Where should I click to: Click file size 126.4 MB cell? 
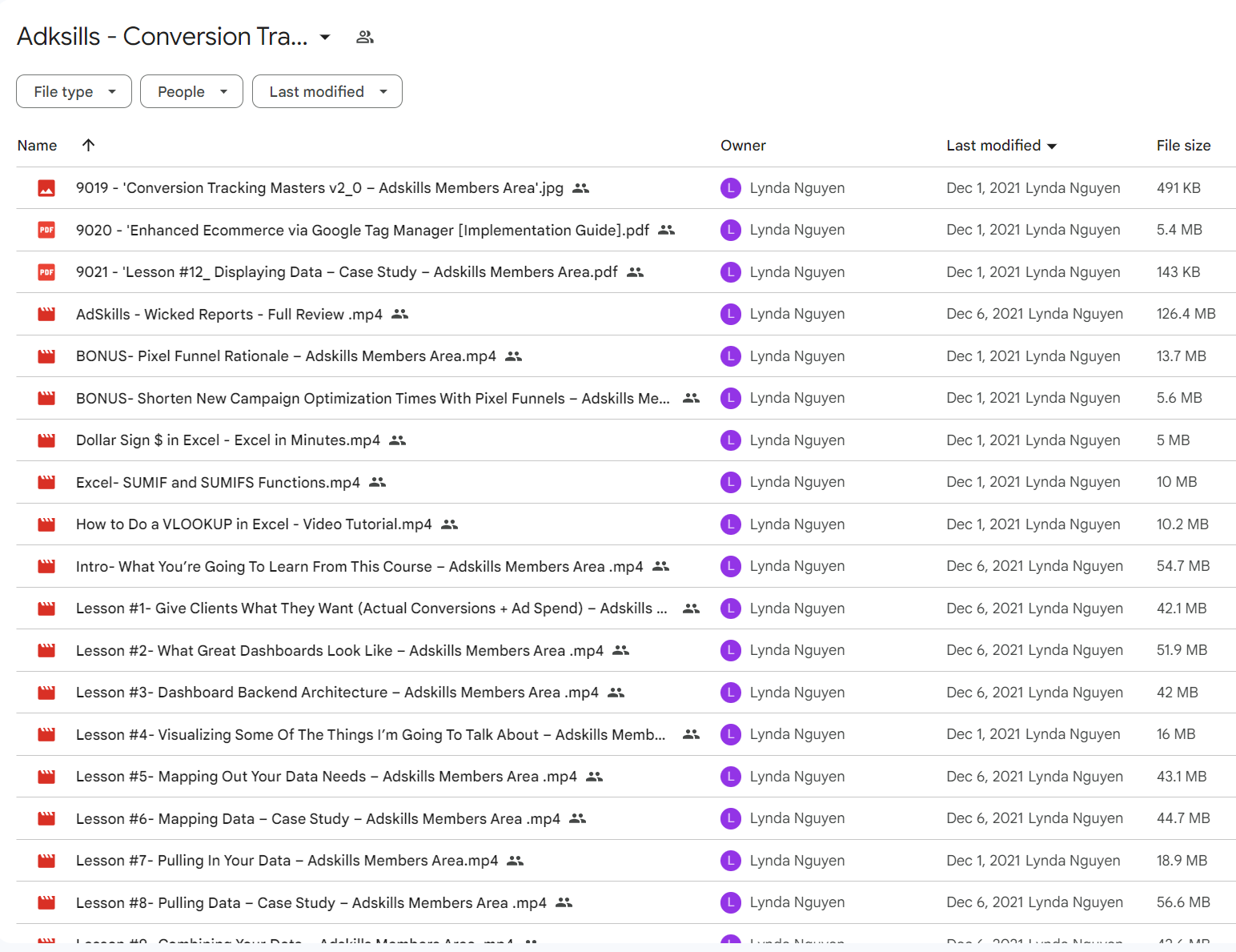point(1186,314)
